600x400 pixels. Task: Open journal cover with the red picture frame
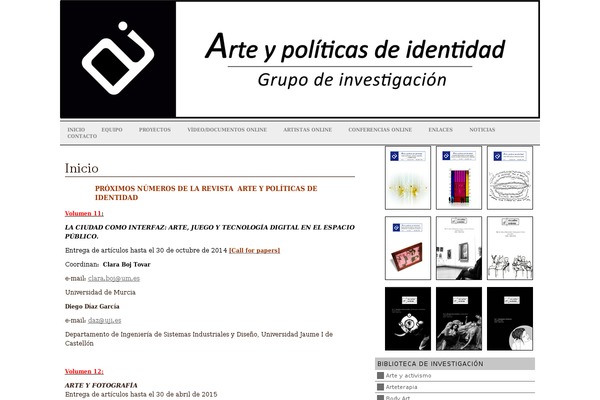pos(408,248)
